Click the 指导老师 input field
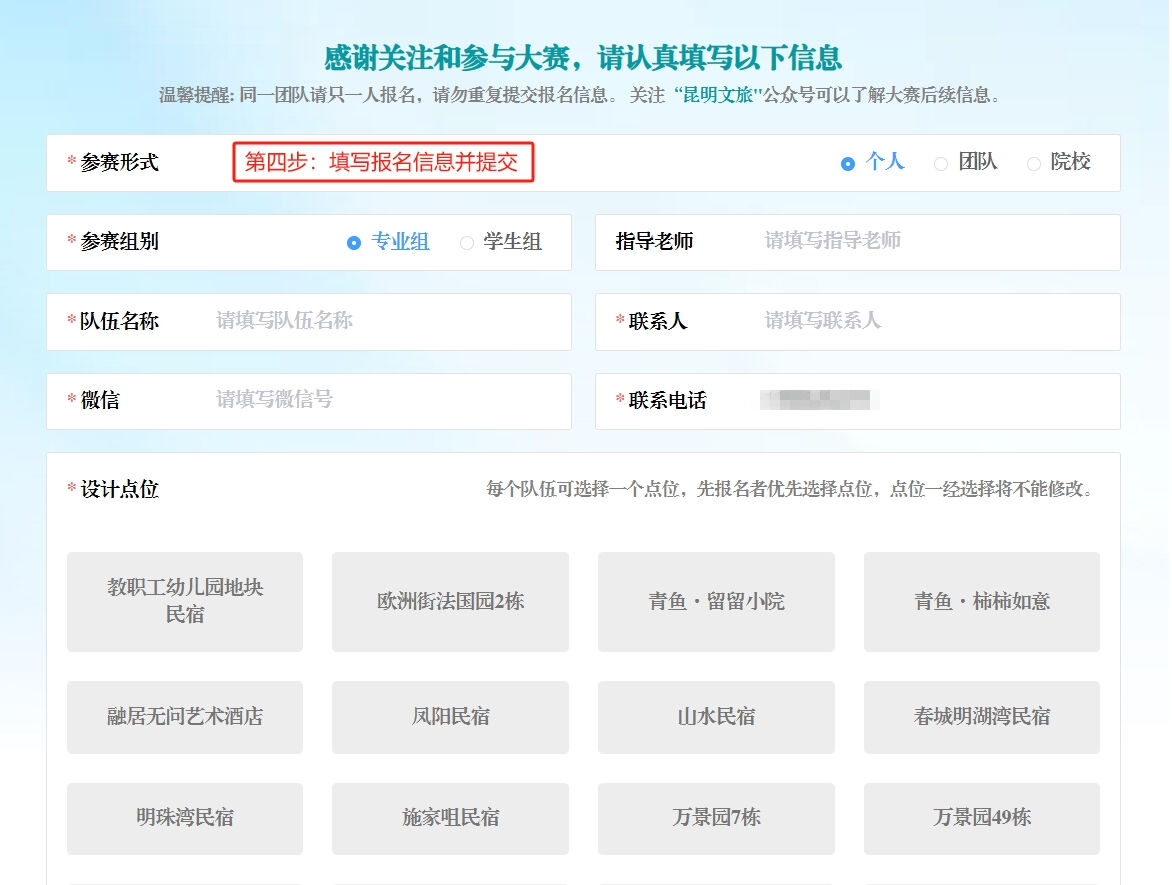This screenshot has height=885, width=1172. click(x=930, y=241)
